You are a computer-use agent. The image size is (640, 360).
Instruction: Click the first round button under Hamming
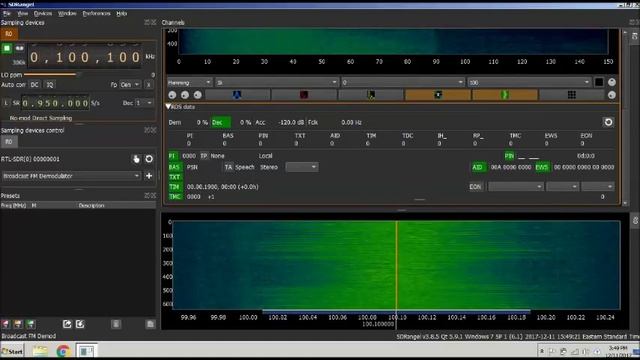click(x=172, y=95)
